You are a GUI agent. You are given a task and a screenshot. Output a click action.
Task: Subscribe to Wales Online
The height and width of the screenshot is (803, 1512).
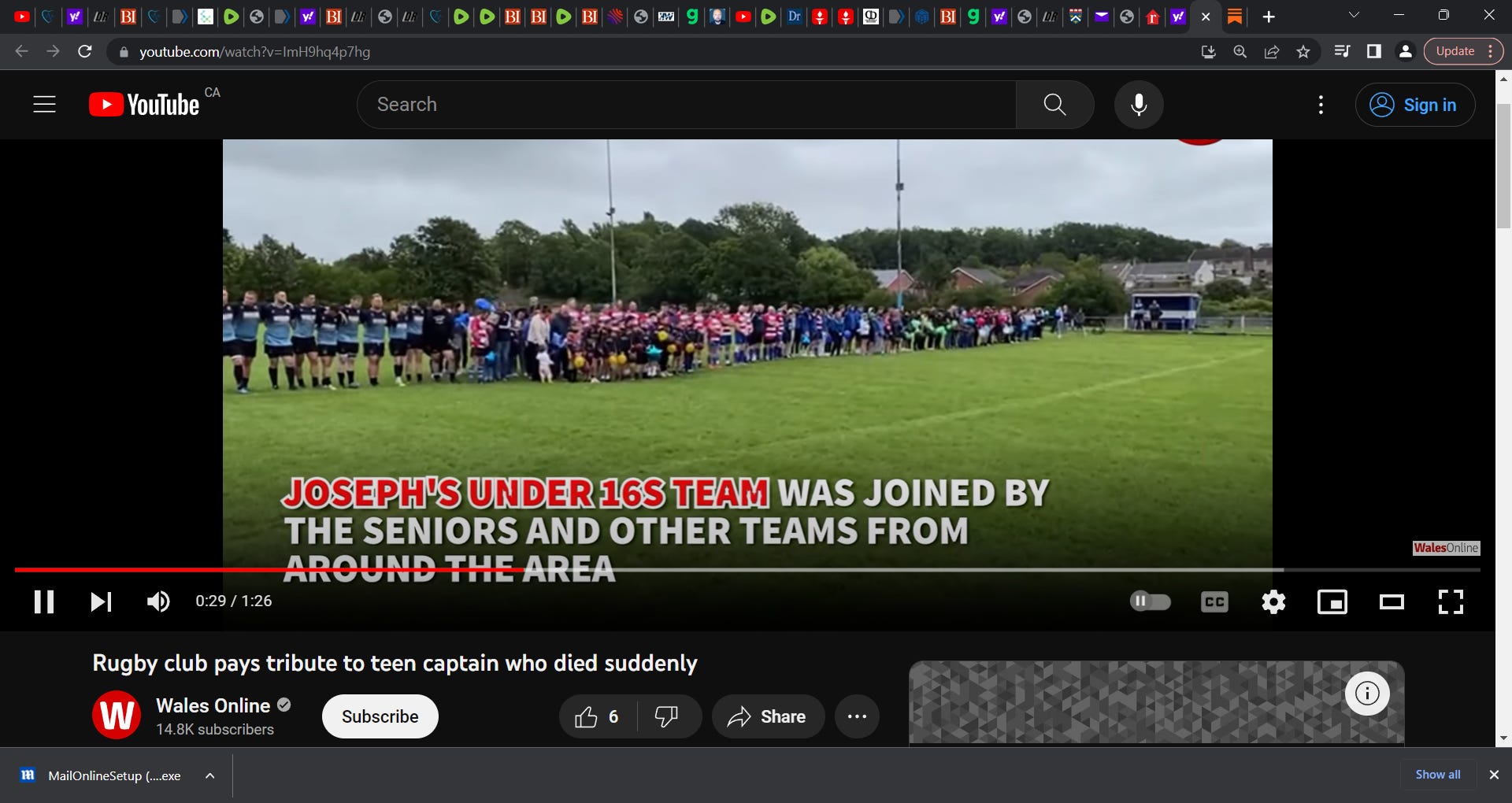coord(380,716)
